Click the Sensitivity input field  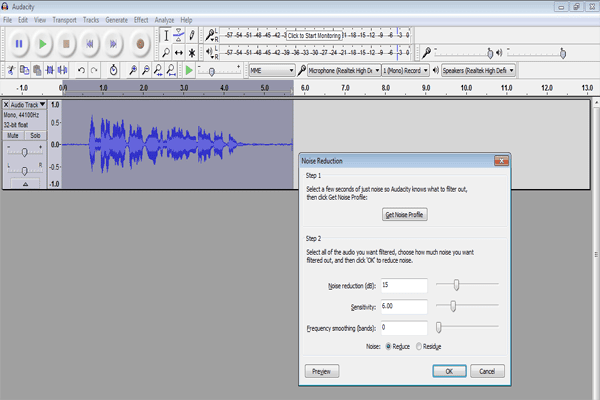click(404, 307)
